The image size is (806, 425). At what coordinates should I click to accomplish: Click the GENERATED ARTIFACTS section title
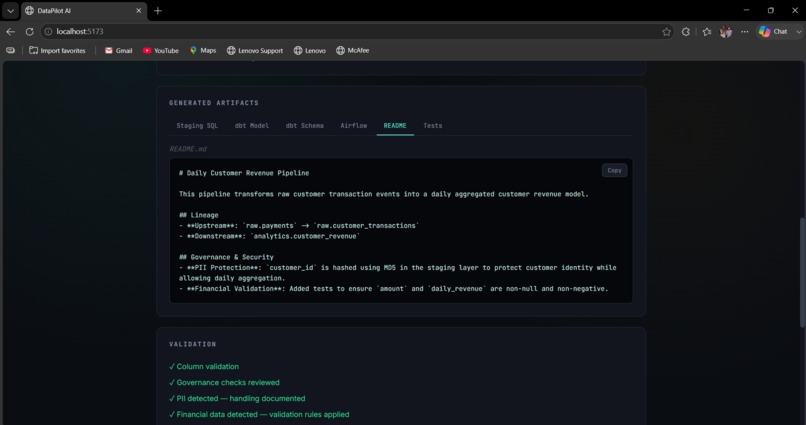(214, 103)
